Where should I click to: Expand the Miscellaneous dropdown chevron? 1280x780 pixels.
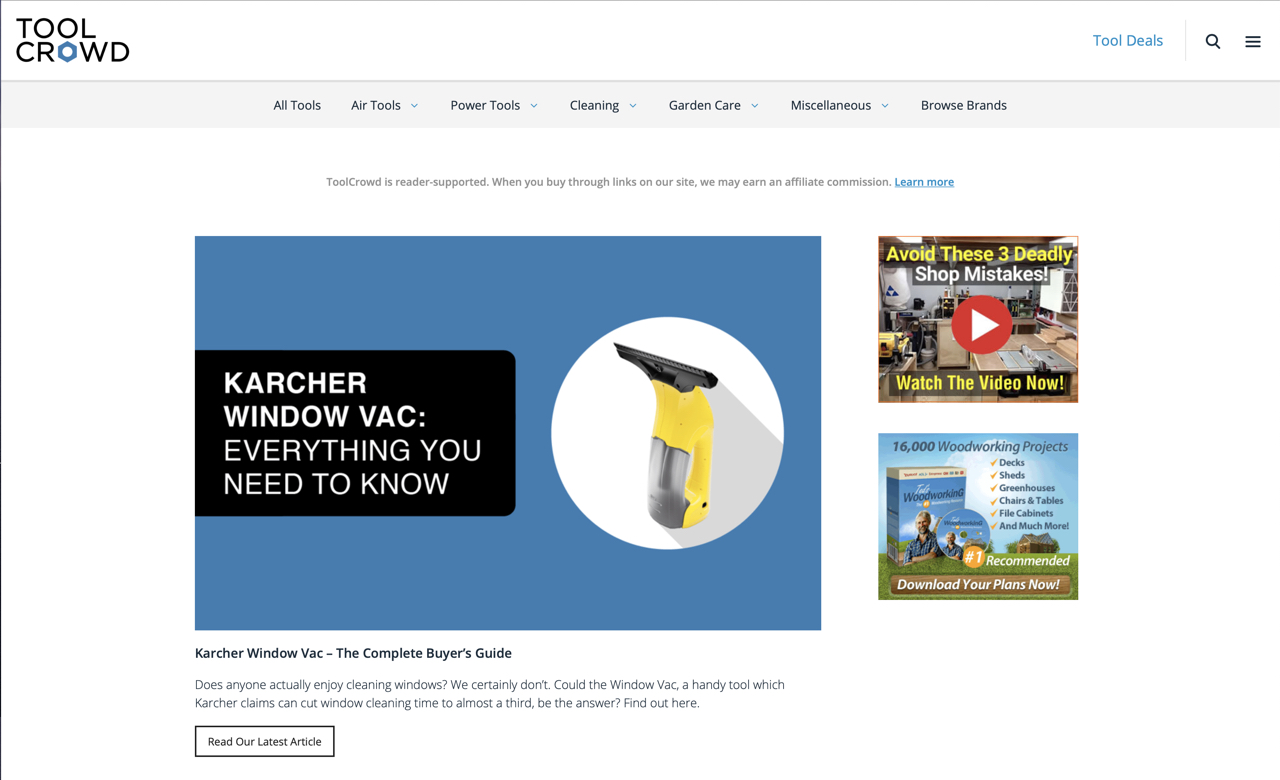click(x=885, y=106)
